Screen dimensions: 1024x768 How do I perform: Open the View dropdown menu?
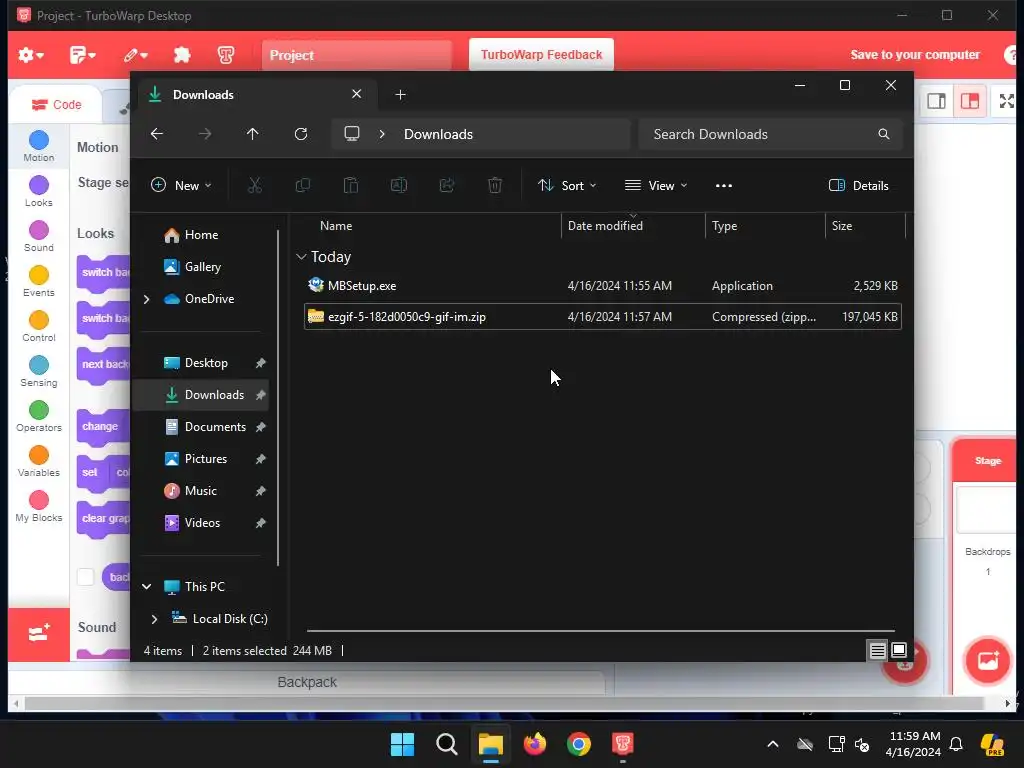[656, 185]
